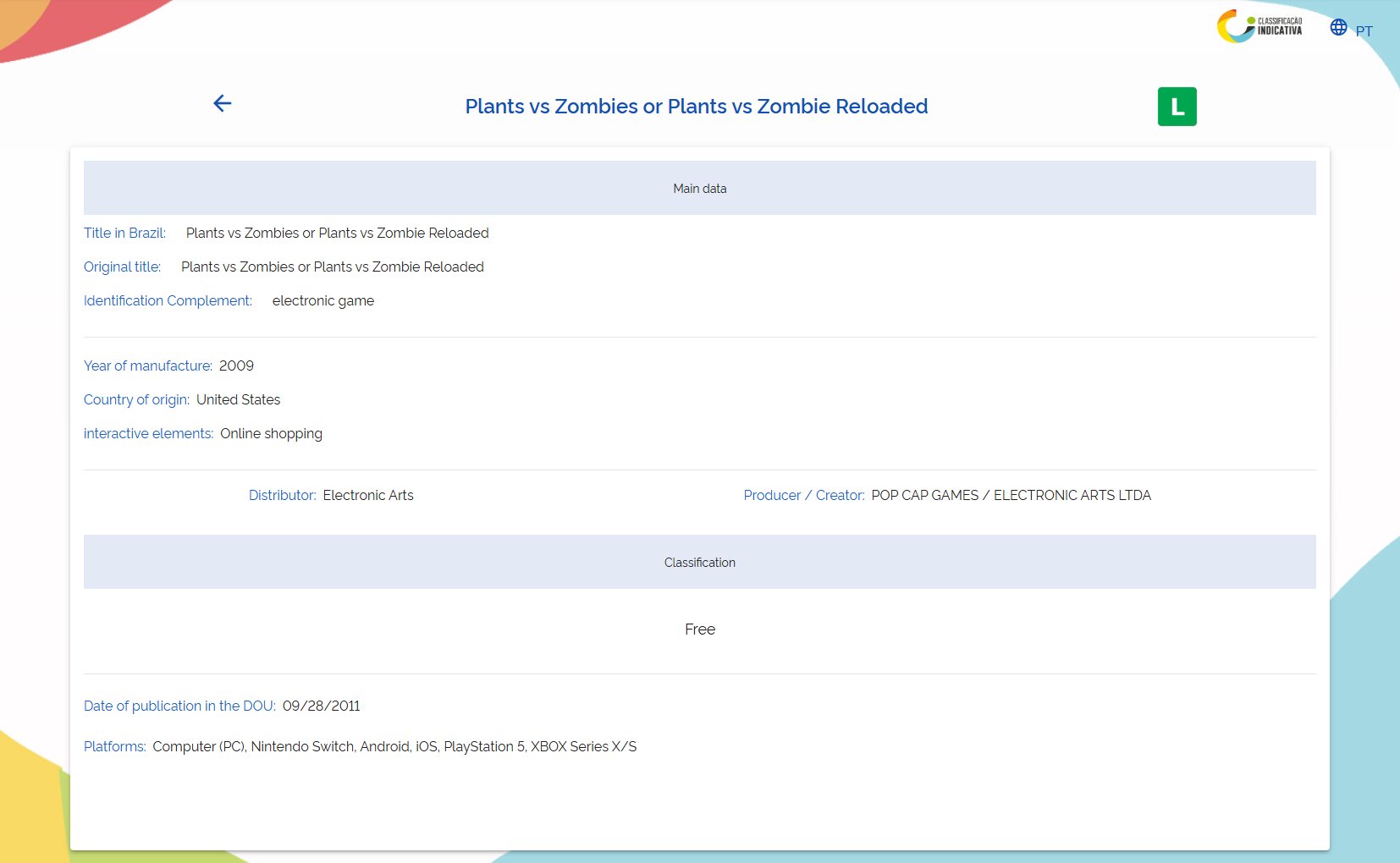The image size is (1400, 863).
Task: Click the Platforms label
Action: point(114,747)
